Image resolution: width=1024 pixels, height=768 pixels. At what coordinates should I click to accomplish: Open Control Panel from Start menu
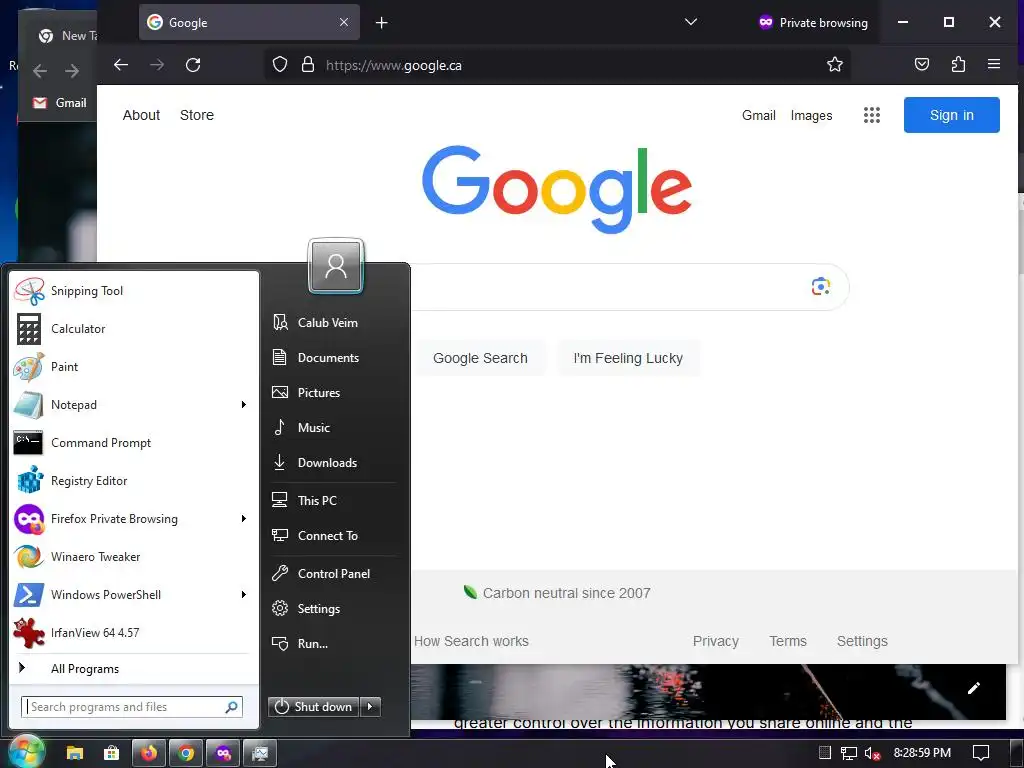coord(334,573)
